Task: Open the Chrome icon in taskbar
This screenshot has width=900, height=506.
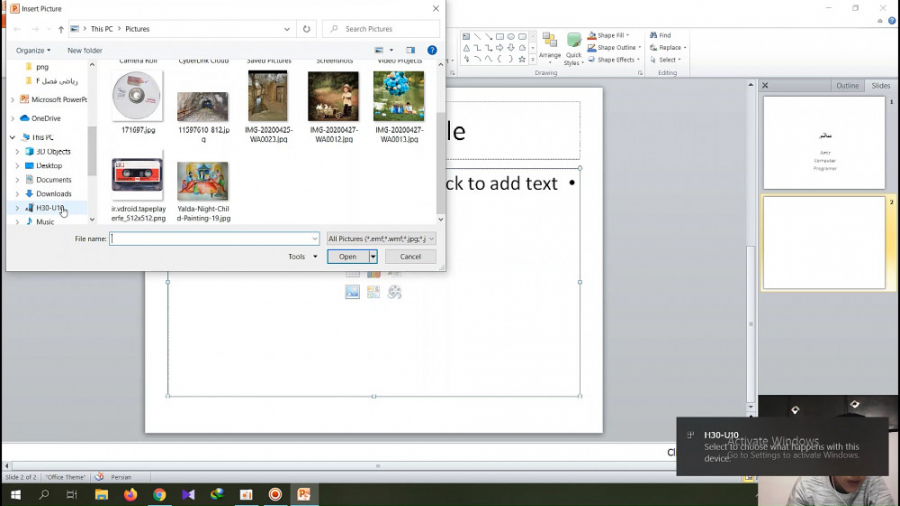Action: (x=159, y=494)
